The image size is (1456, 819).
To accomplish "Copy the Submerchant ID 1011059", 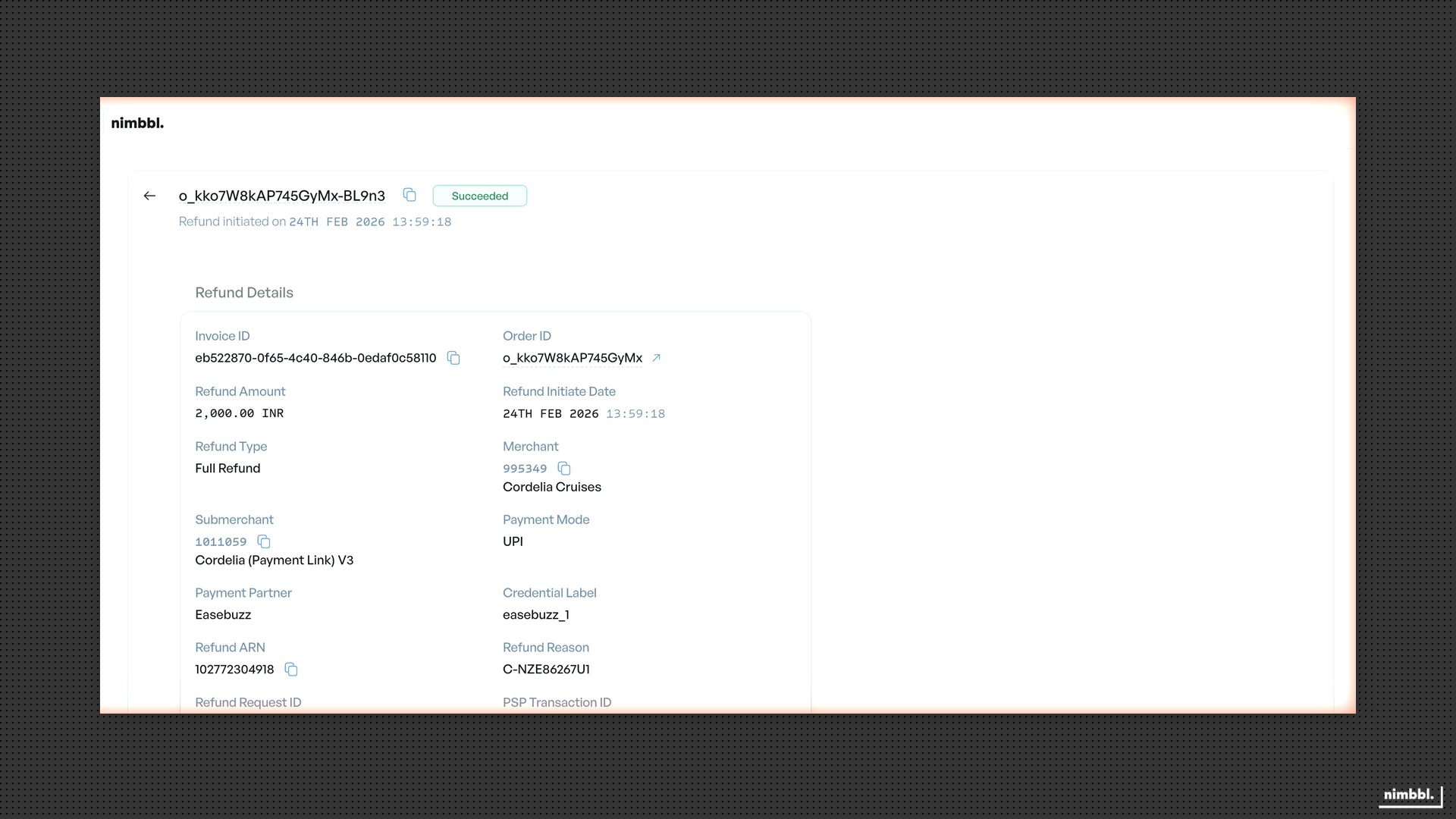I will pyautogui.click(x=264, y=541).
